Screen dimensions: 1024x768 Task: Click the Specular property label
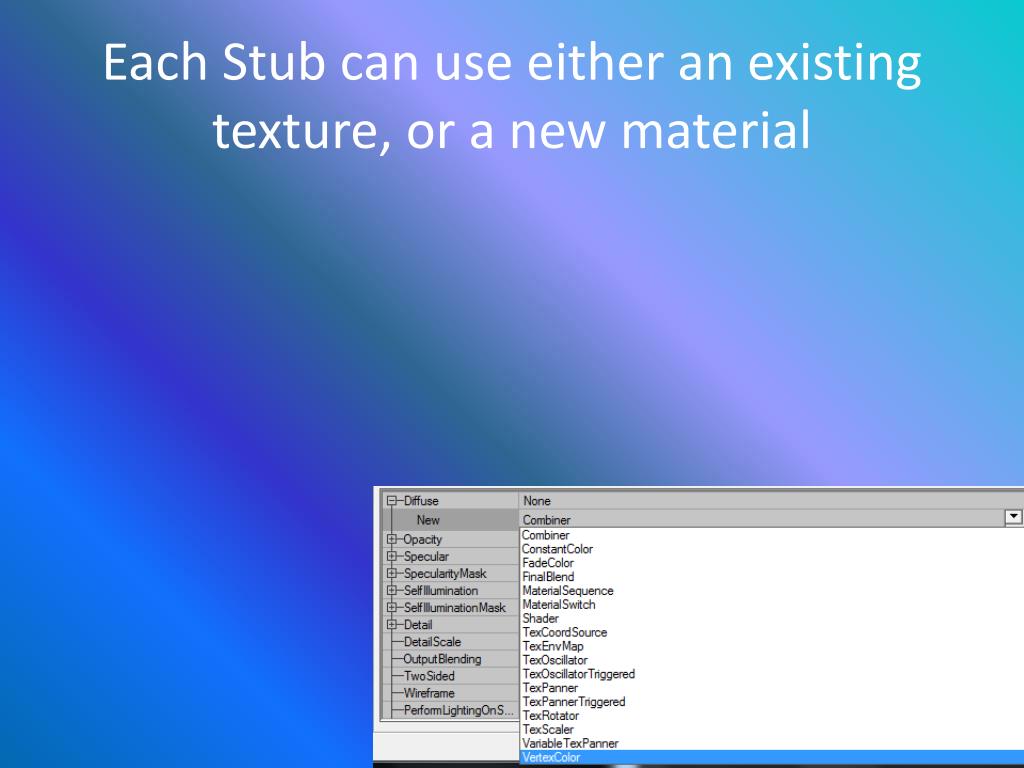click(426, 556)
